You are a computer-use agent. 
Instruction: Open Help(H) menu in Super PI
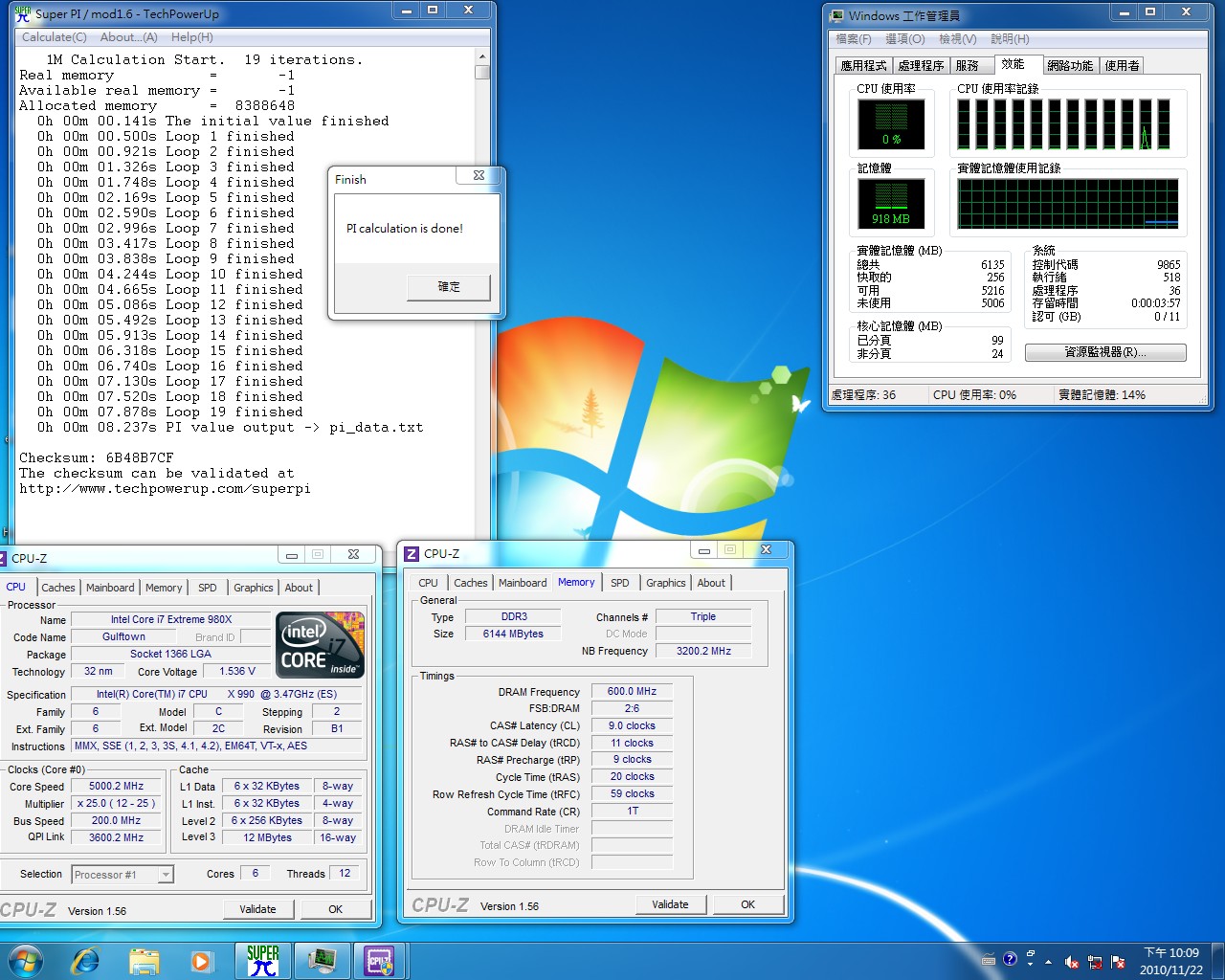[x=191, y=37]
